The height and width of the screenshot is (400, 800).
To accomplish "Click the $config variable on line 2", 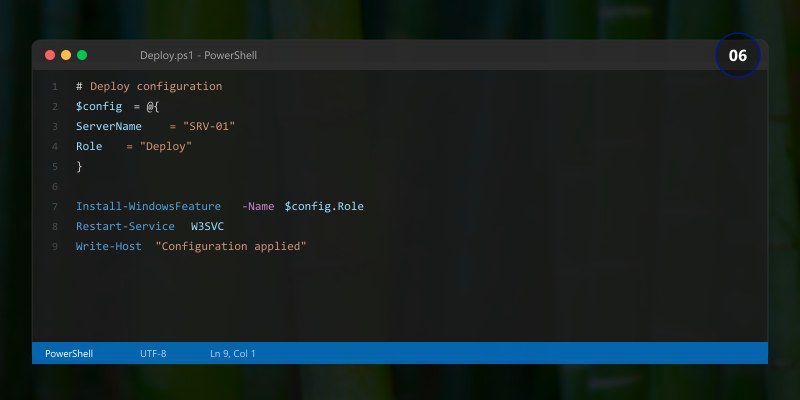I will 99,107.
